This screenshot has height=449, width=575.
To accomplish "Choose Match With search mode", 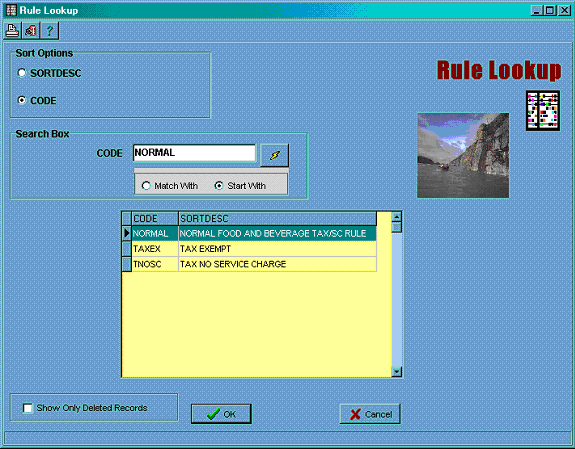I will pos(146,186).
